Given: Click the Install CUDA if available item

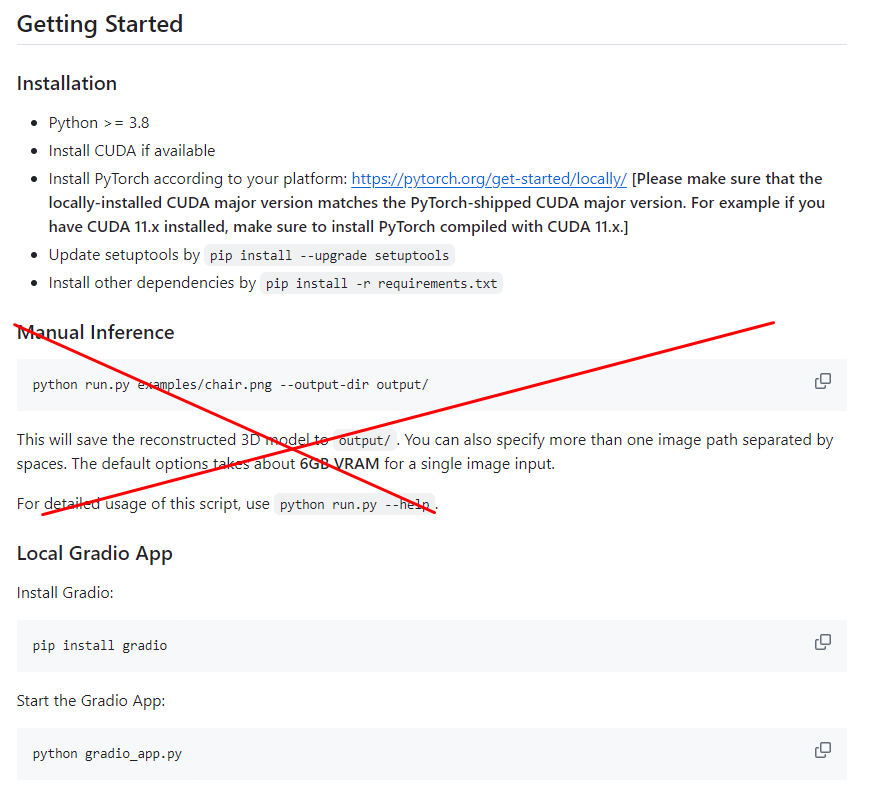Looking at the screenshot, I should [132, 151].
